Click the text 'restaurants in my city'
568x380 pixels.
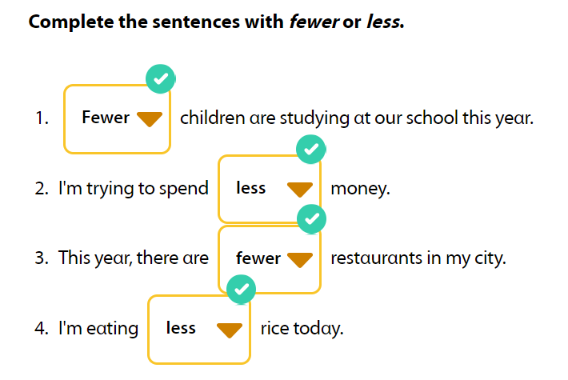418,259
